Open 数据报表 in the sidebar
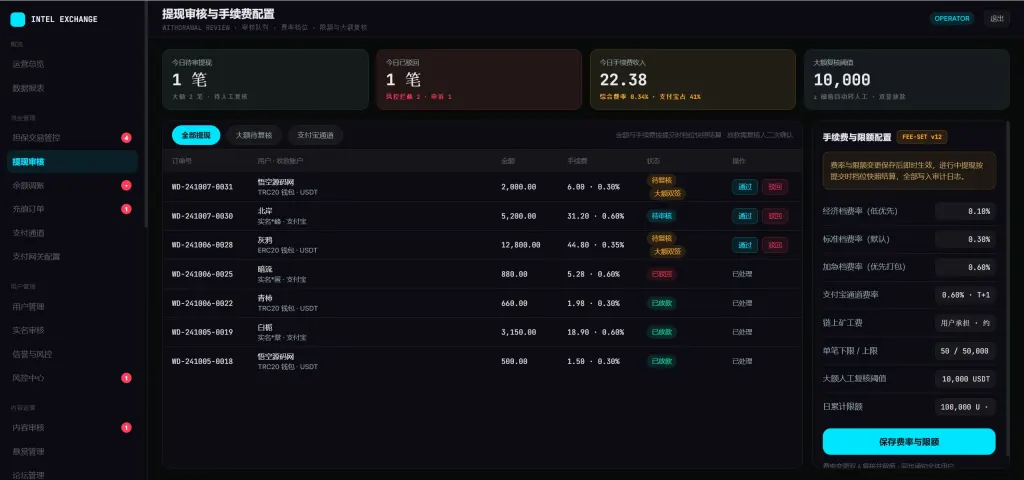Viewport: 1024px width, 480px height. pos(72,88)
